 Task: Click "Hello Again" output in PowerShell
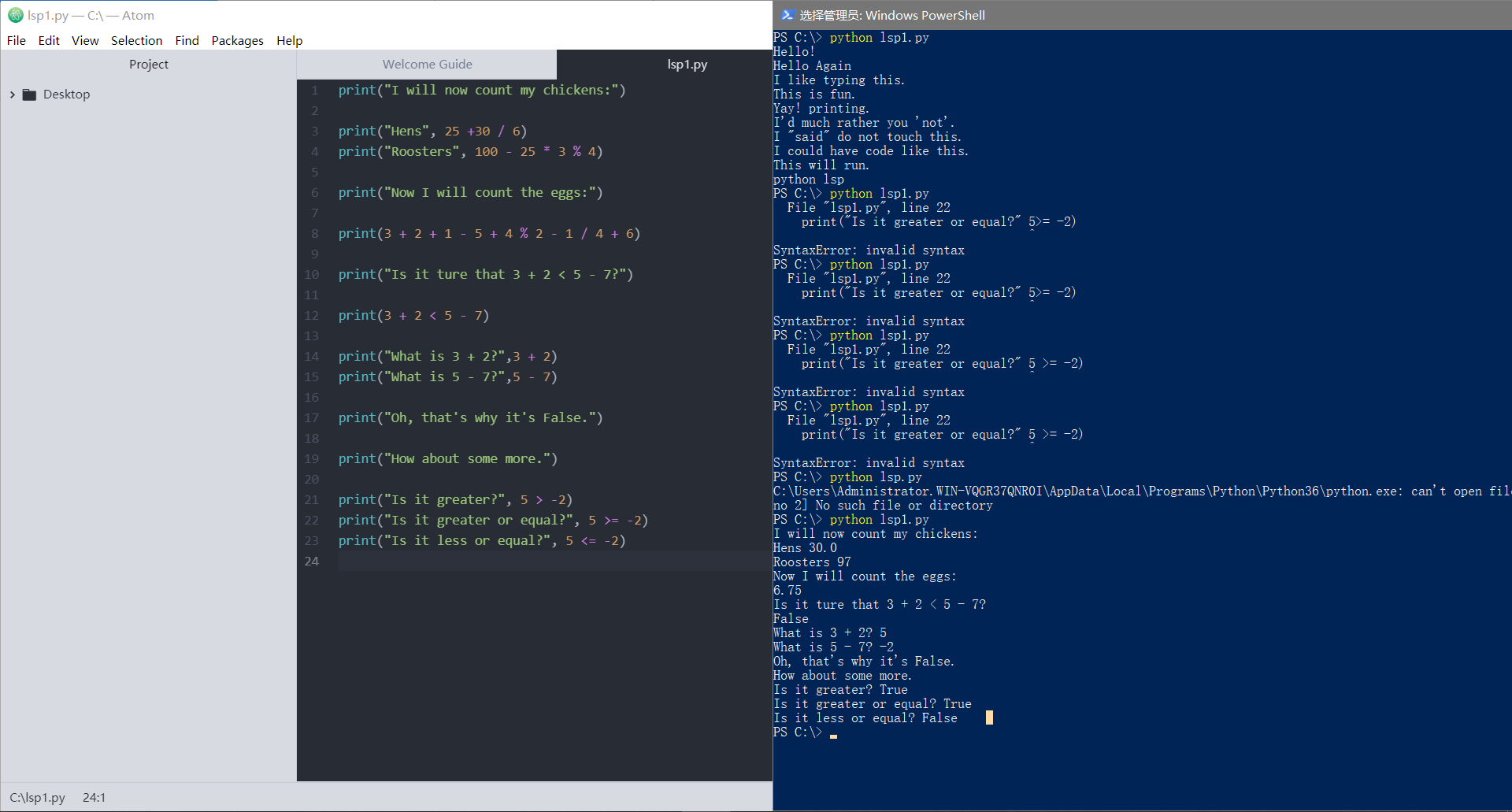click(x=812, y=66)
